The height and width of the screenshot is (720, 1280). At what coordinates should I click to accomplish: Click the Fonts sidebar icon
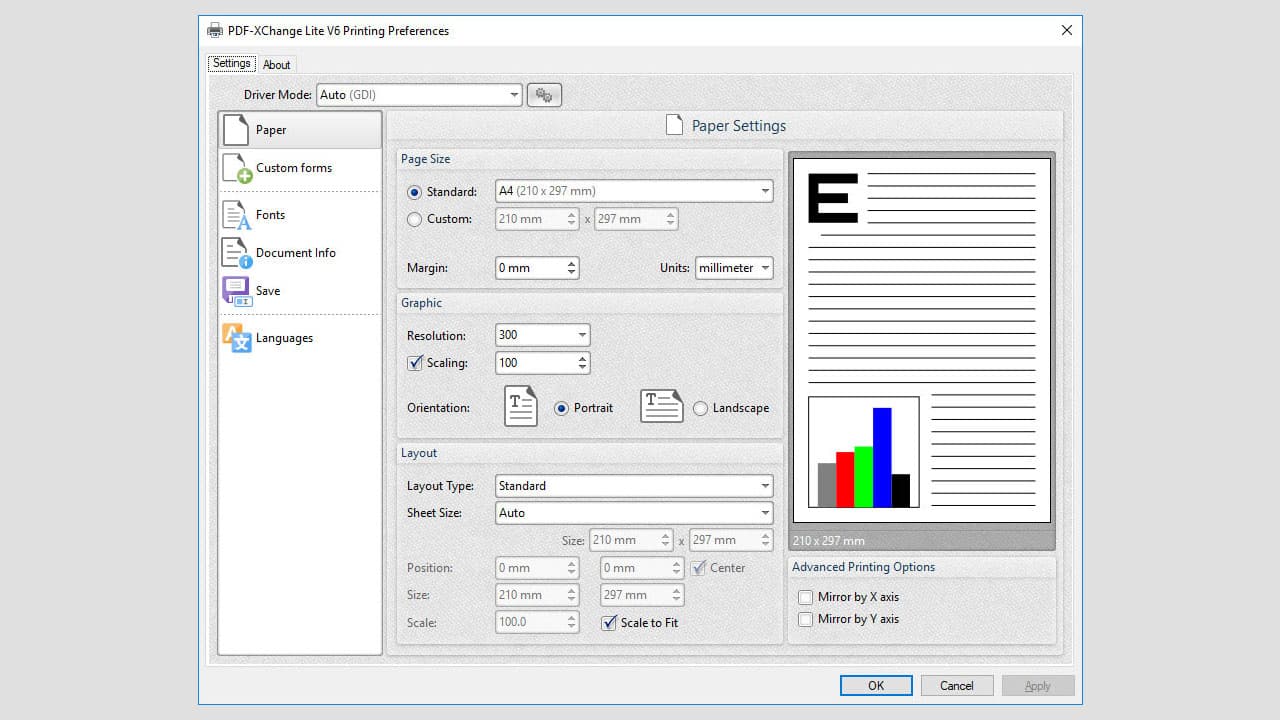(x=236, y=214)
